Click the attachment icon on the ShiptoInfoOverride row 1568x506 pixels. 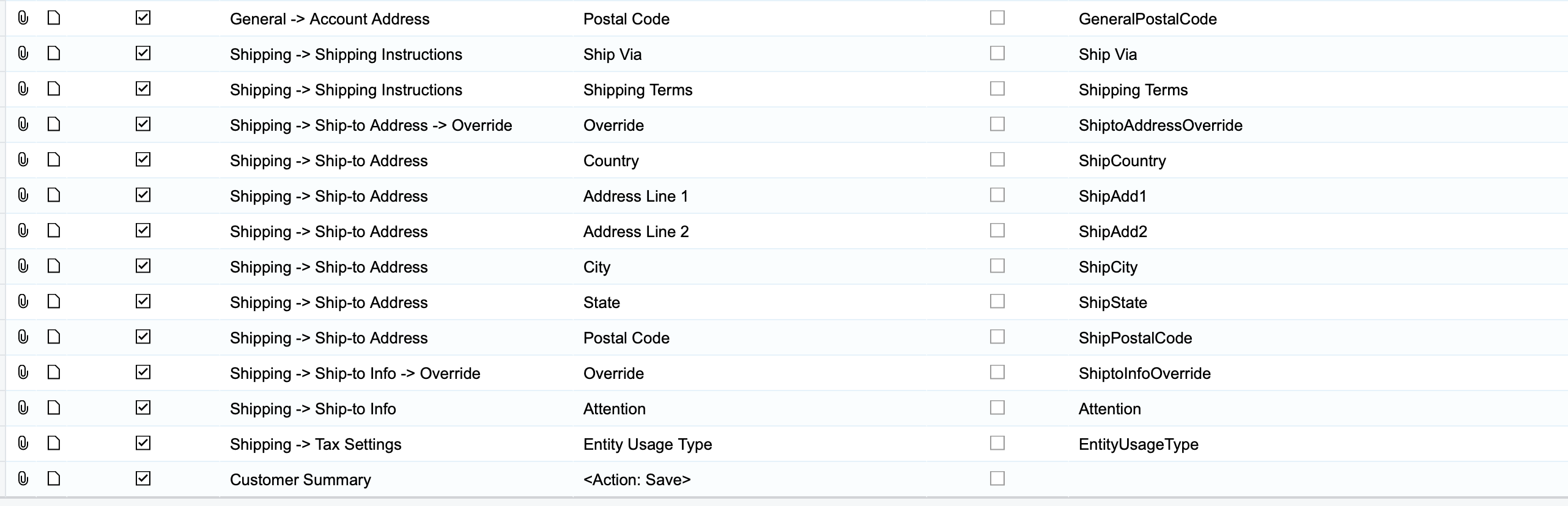tap(23, 373)
